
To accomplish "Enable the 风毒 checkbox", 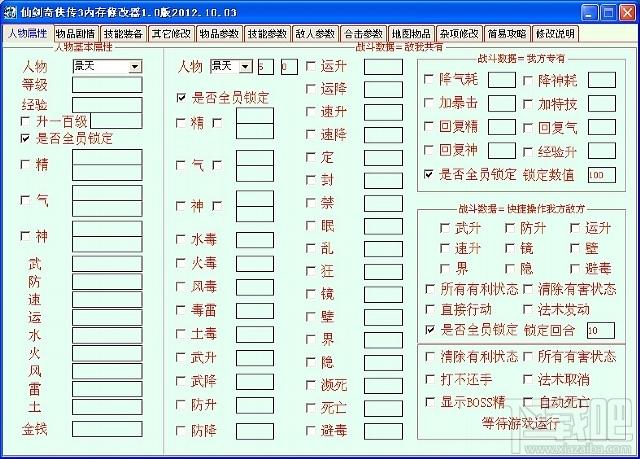I will point(180,286).
